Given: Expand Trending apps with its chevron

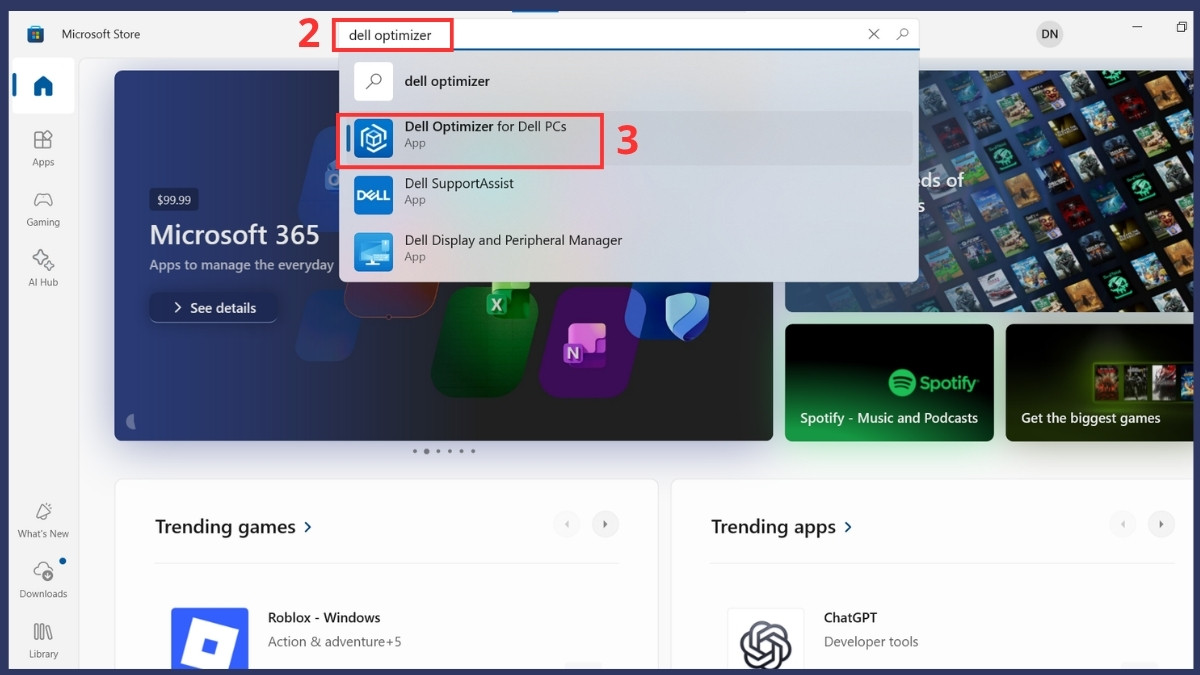Looking at the screenshot, I should (848, 527).
